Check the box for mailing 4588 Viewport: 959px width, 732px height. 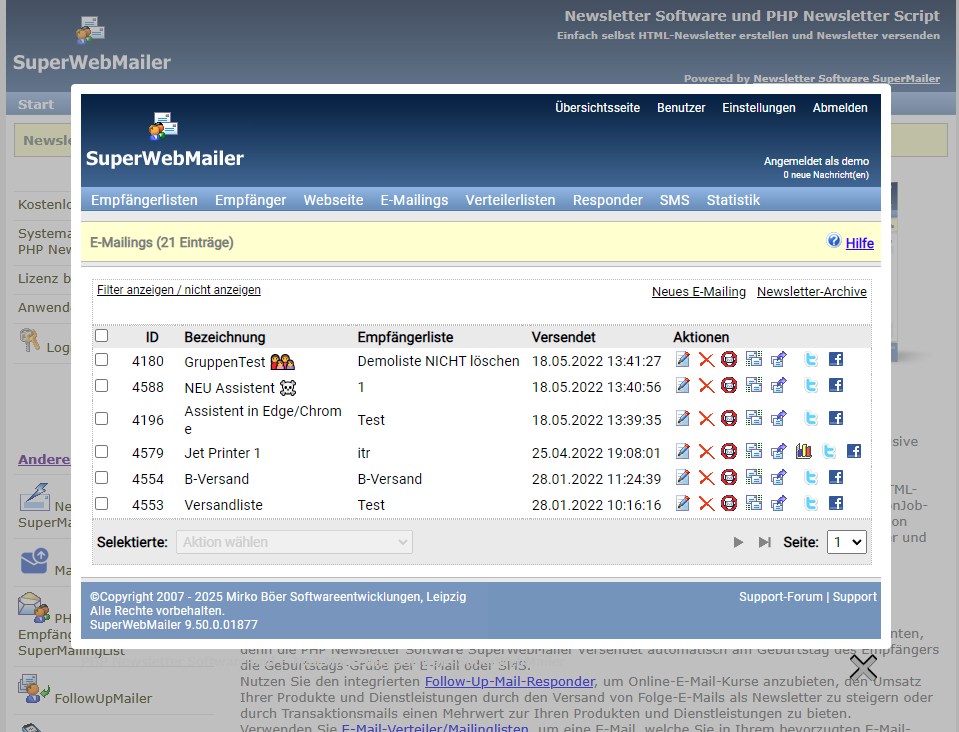(x=102, y=385)
